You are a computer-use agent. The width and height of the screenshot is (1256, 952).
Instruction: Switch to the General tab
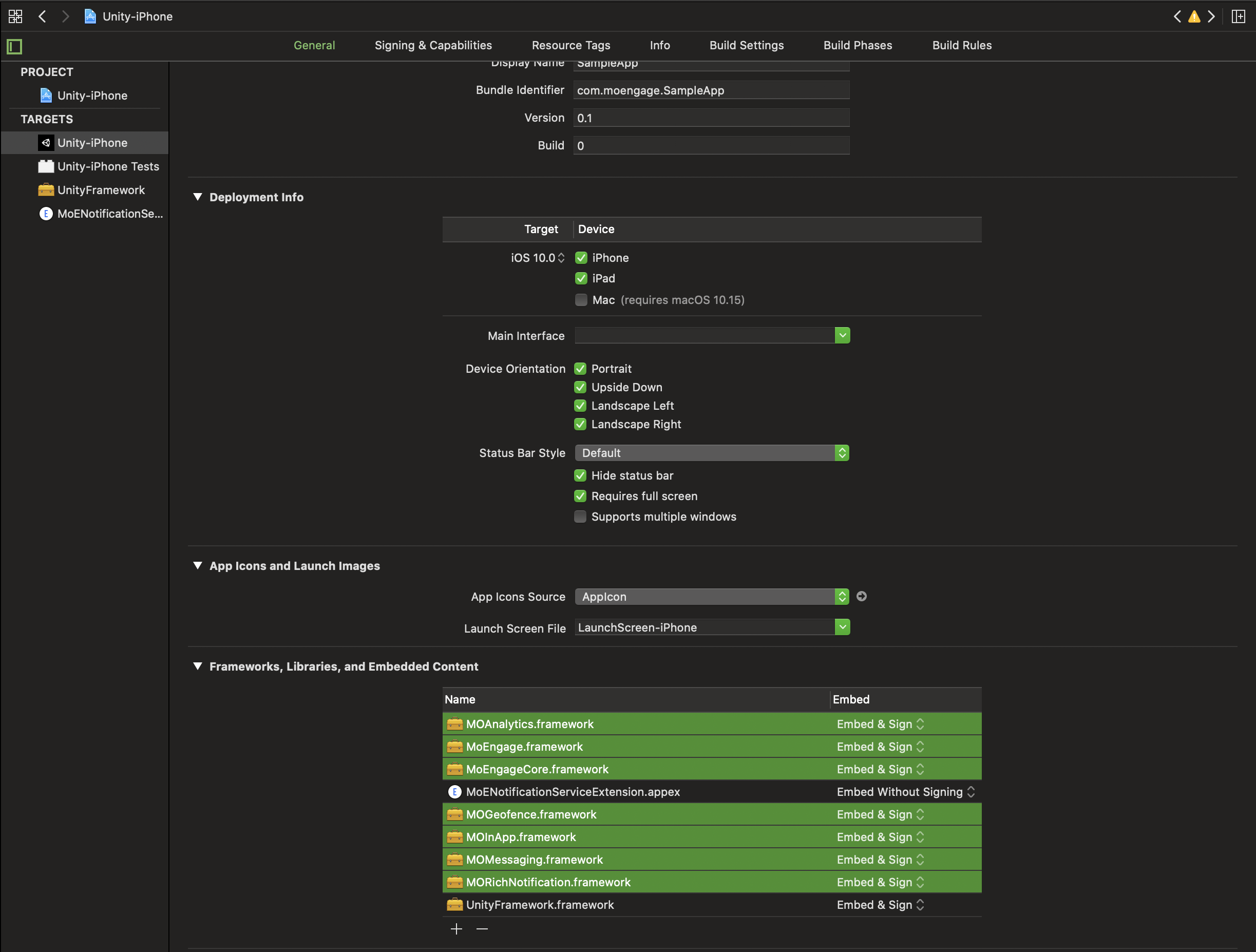[x=314, y=45]
